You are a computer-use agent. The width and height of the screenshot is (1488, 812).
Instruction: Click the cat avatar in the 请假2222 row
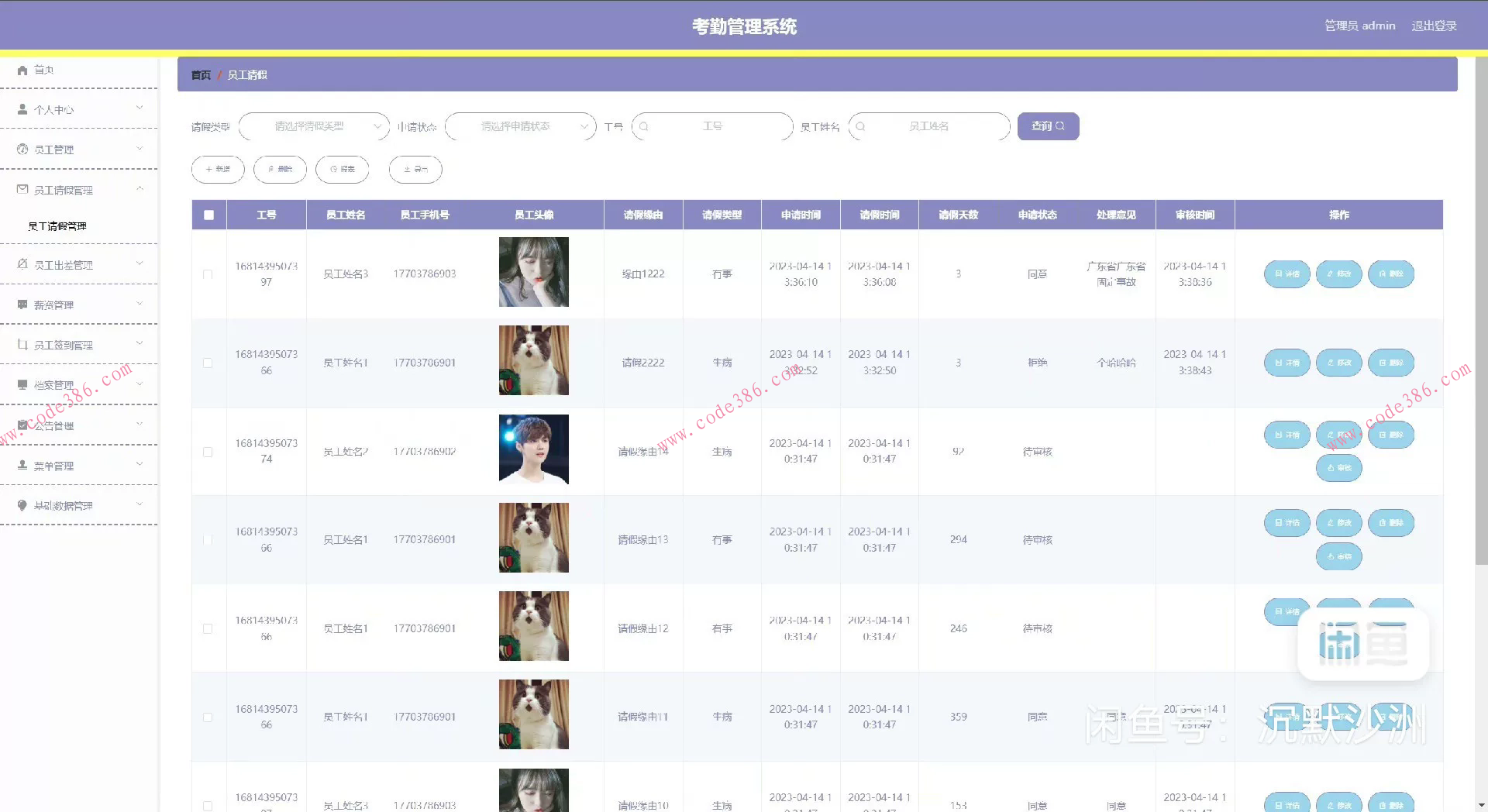coord(533,360)
